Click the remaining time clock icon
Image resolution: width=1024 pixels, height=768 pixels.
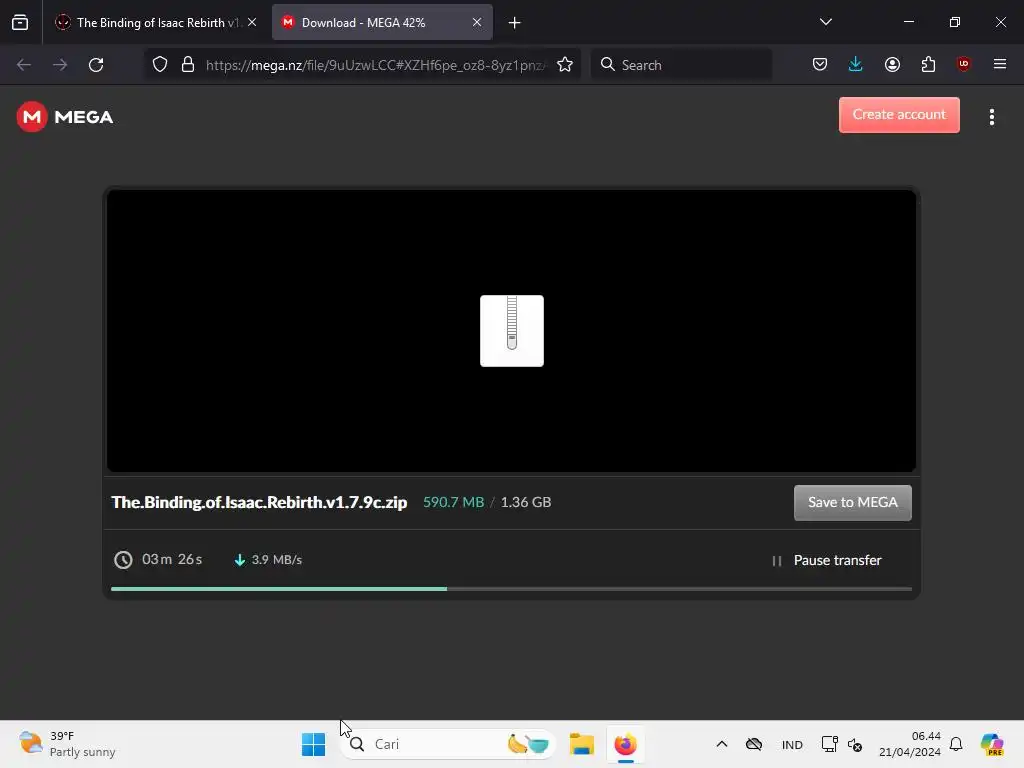coord(123,560)
